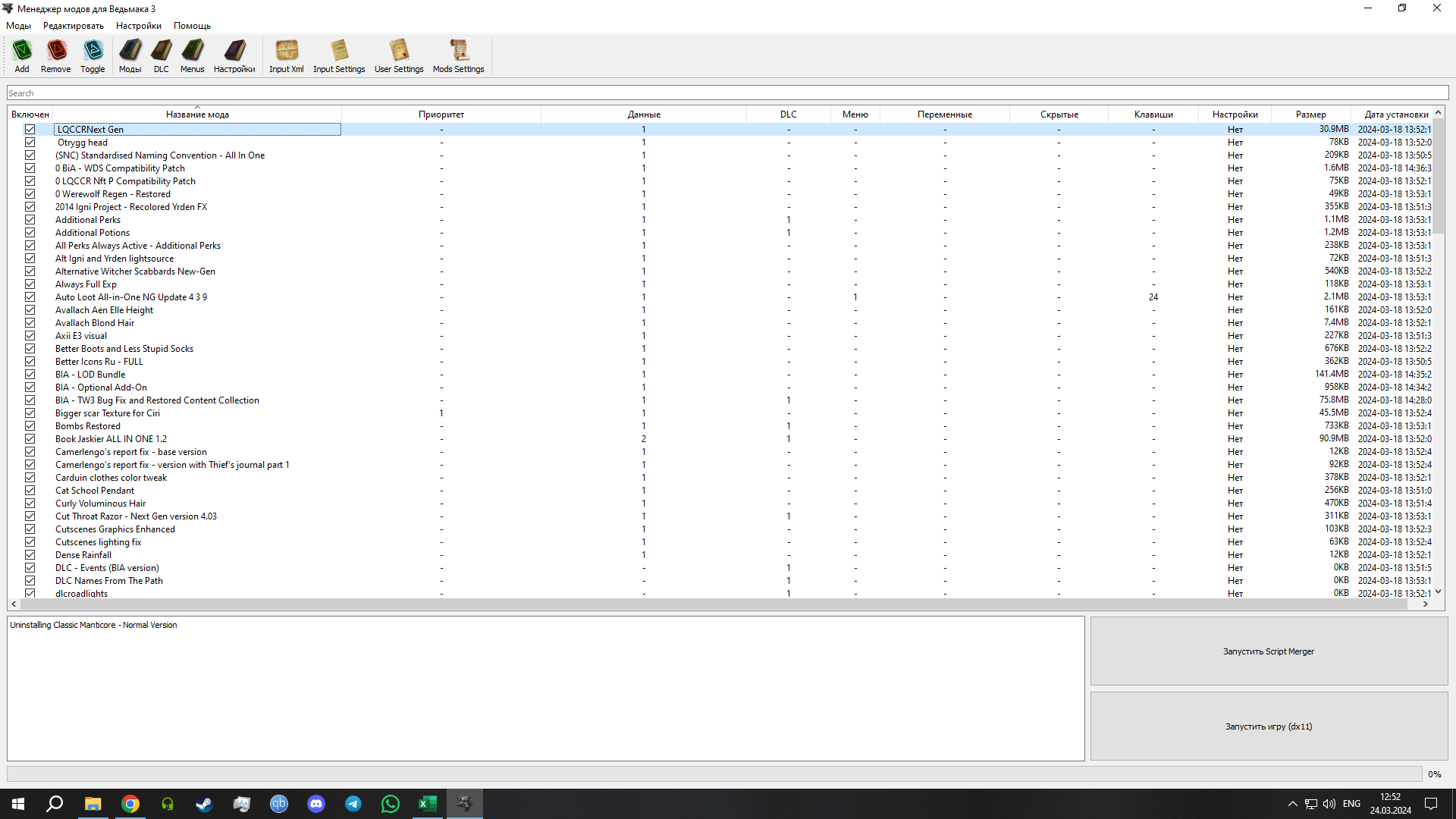Uncheck the LQCCRNext Gen mod checkbox
1456x819 pixels.
pyautogui.click(x=30, y=130)
